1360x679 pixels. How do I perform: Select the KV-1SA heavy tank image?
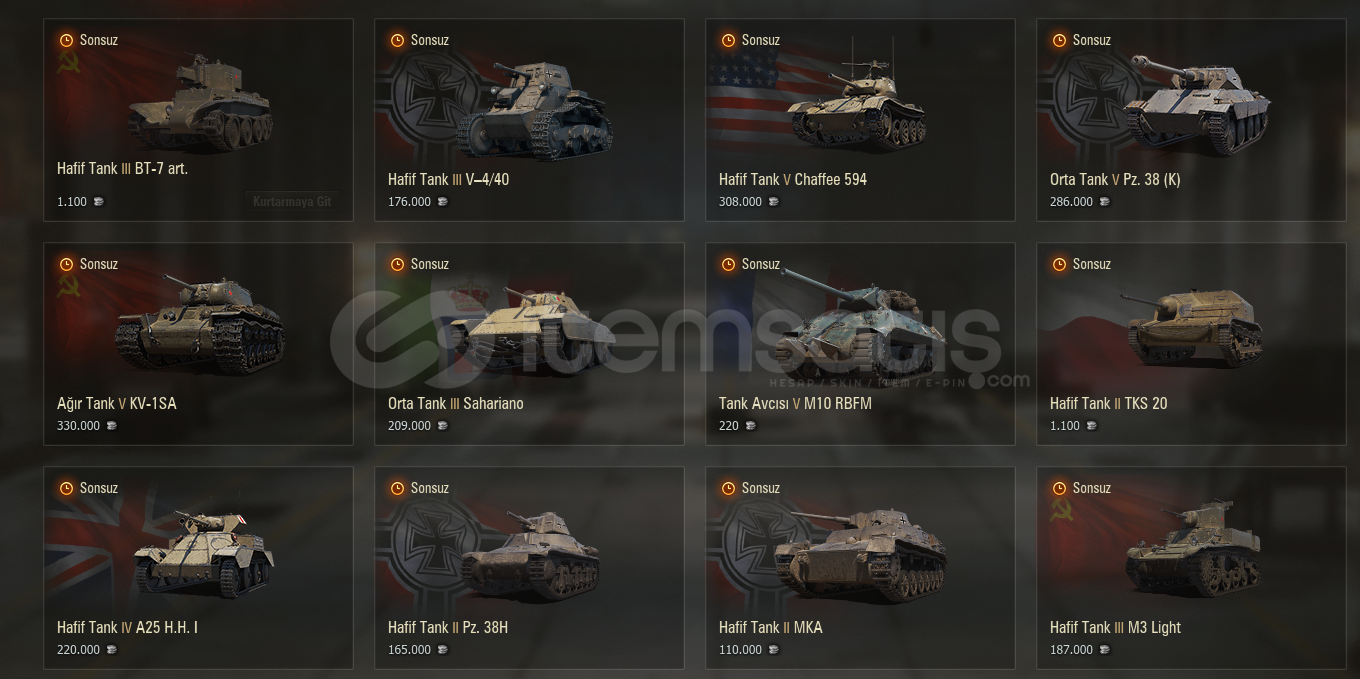point(200,323)
